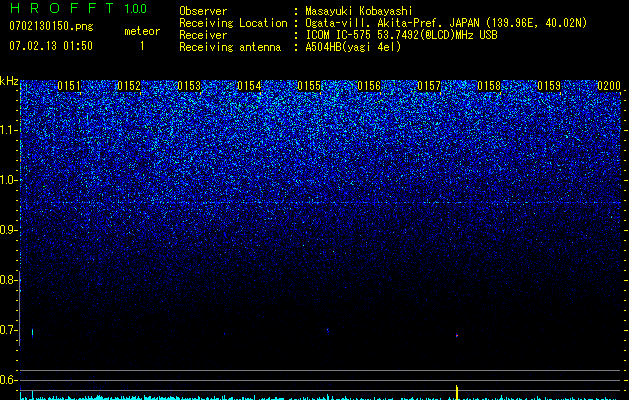629x400 pixels.
Task: Click the 'meteor' count label
Action: click(x=142, y=31)
